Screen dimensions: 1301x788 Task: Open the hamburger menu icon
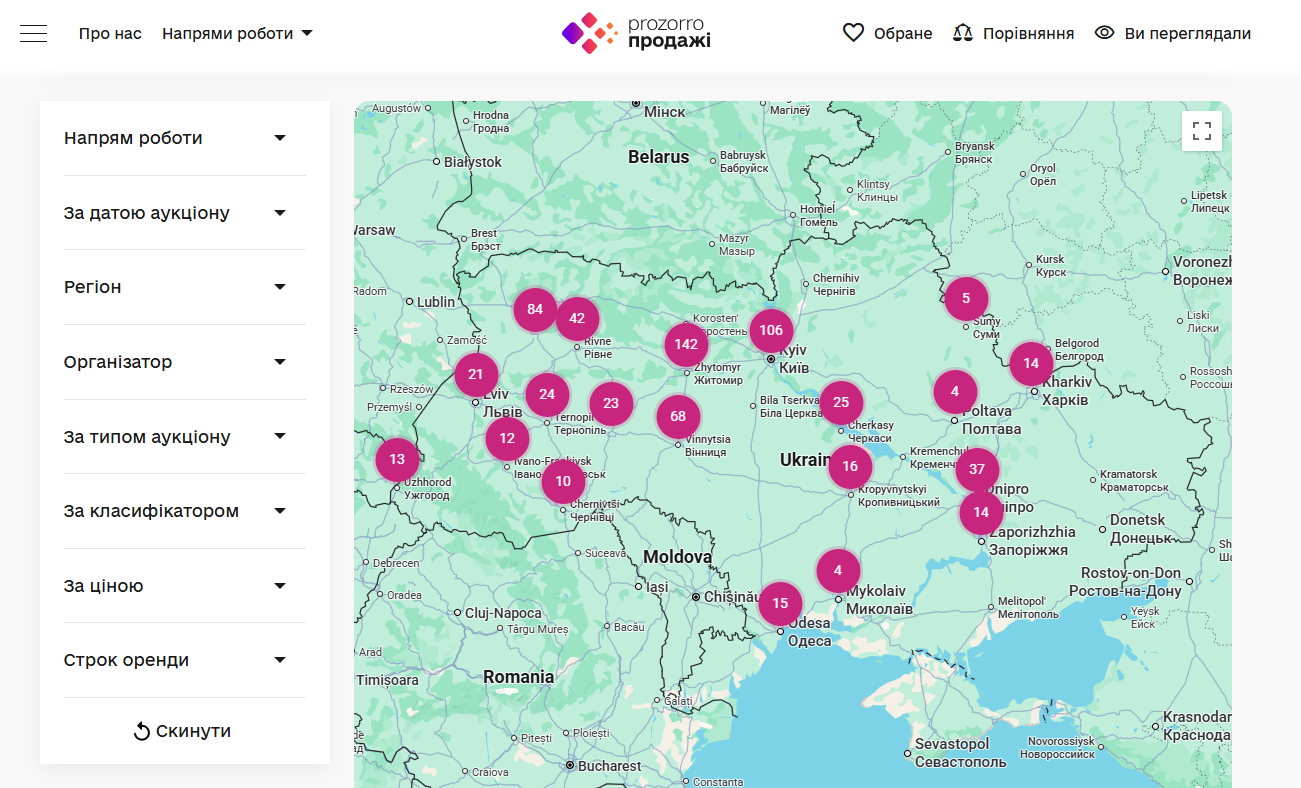33,33
